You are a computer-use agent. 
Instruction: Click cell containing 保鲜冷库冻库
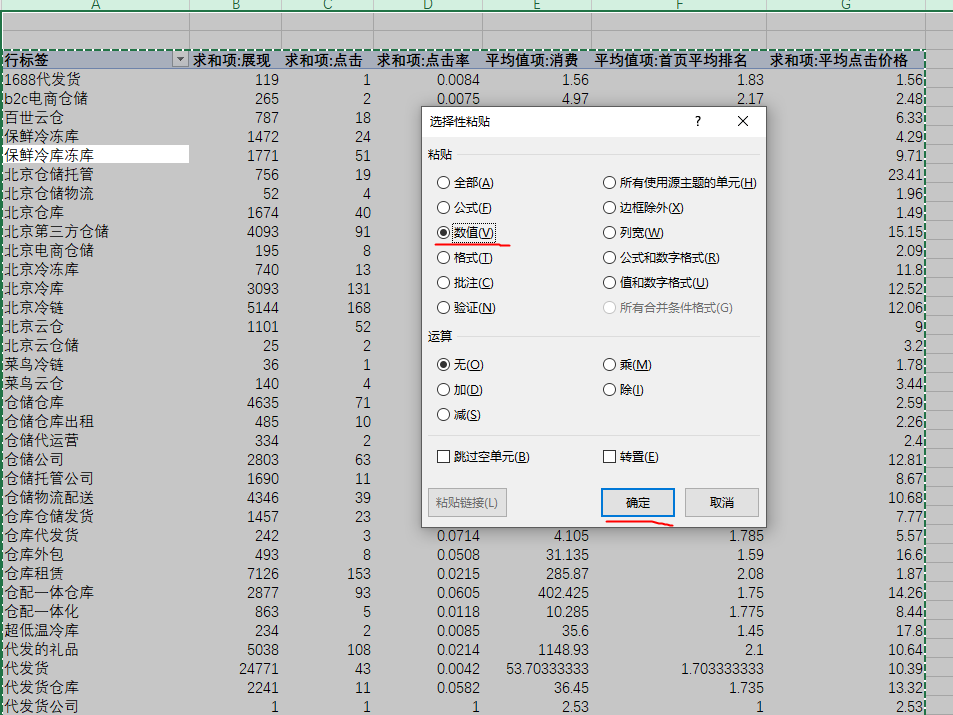click(95, 155)
